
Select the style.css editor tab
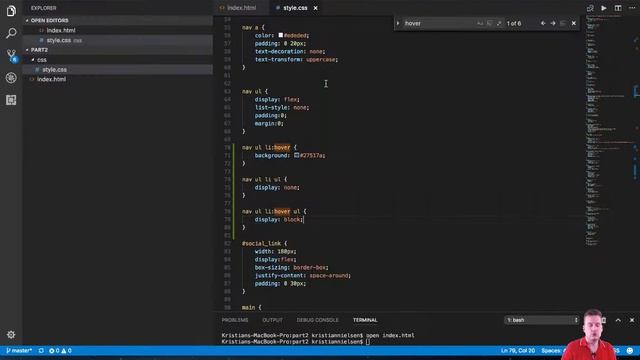click(x=295, y=8)
